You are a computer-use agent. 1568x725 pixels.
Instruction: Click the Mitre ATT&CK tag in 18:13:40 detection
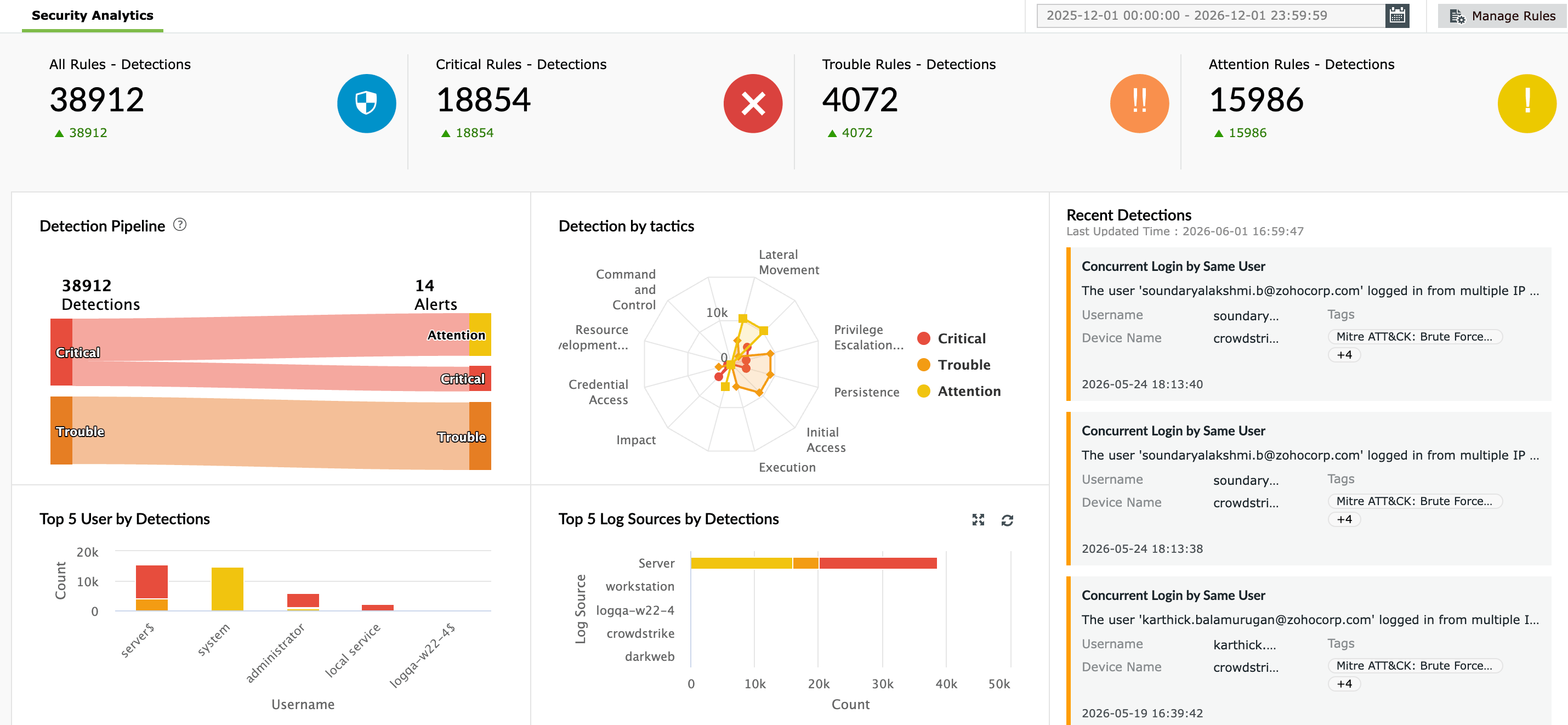[x=1414, y=337]
